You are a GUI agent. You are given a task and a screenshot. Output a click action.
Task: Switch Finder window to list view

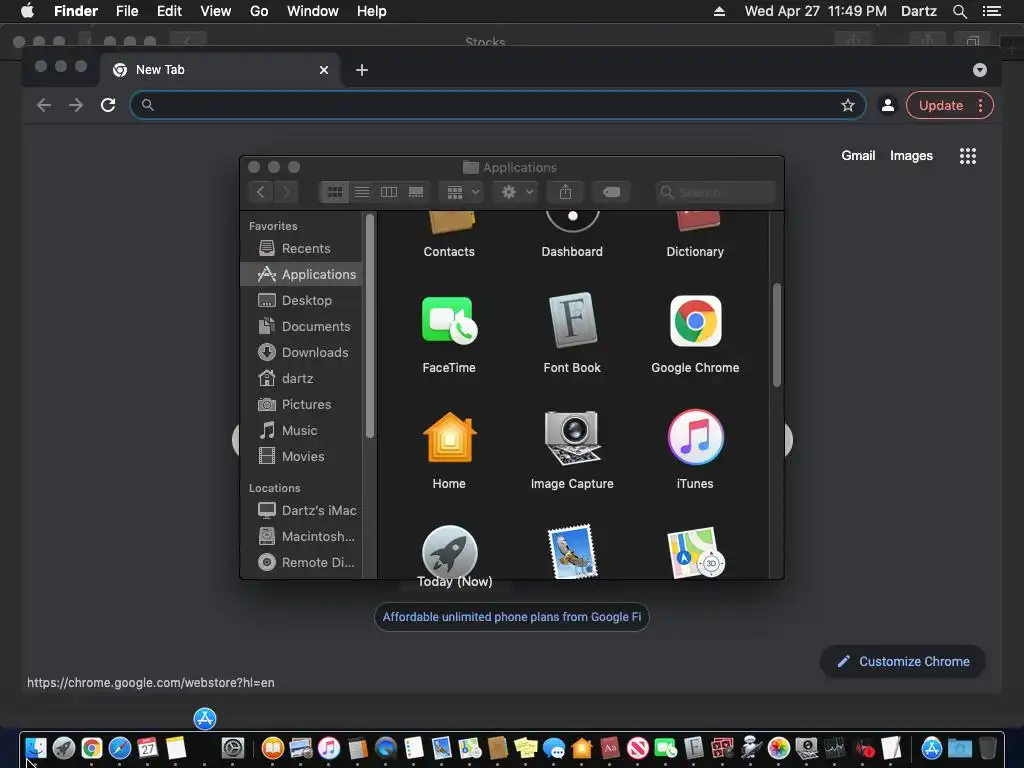click(362, 192)
